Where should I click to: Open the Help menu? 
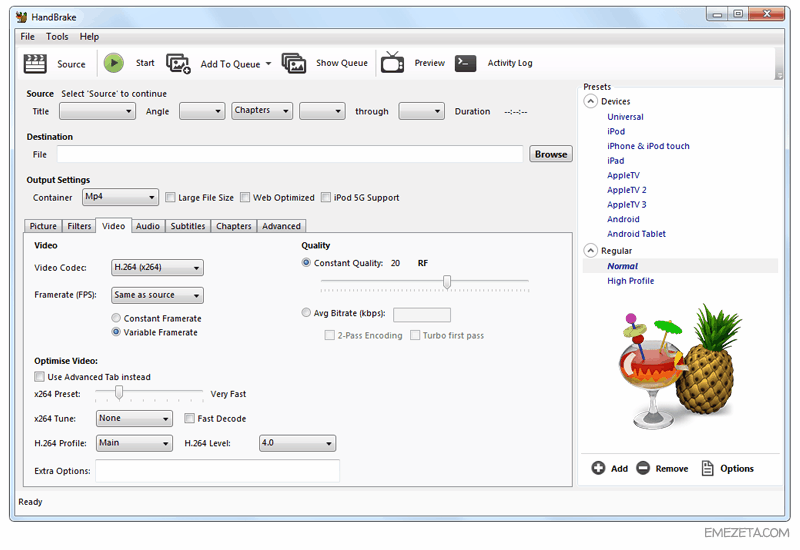[x=89, y=37]
